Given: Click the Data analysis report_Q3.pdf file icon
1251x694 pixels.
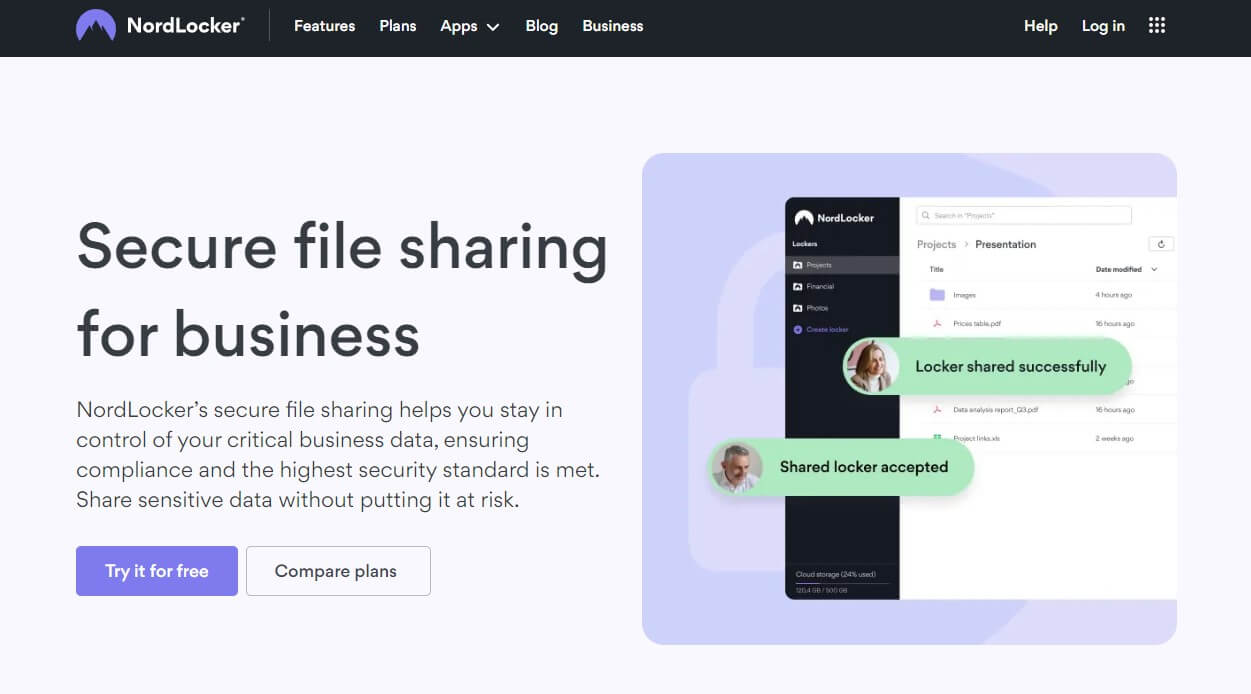Looking at the screenshot, I should point(937,410).
